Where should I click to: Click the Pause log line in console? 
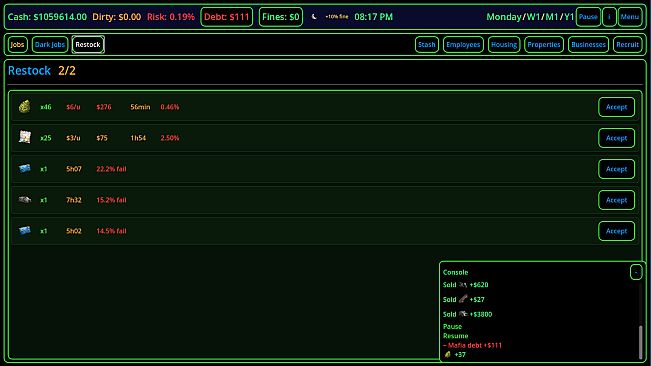tap(453, 327)
